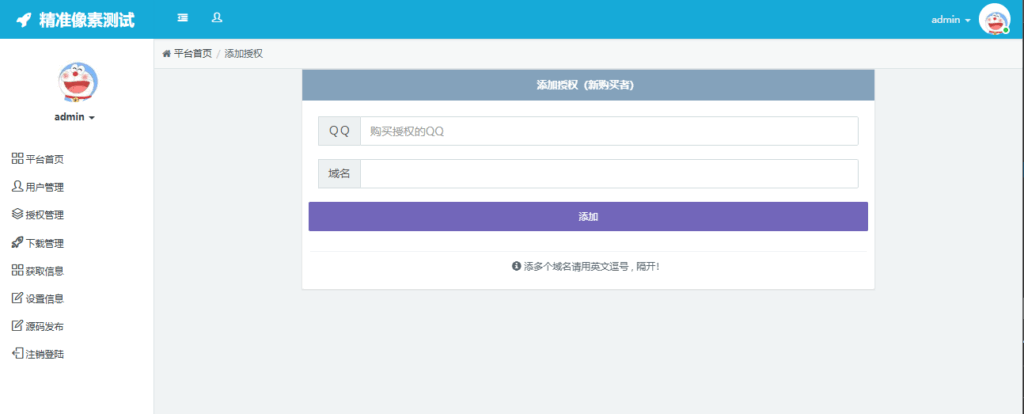This screenshot has width=1024, height=414.
Task: Go to 平台首页 breadcrumb link
Action: (193, 54)
